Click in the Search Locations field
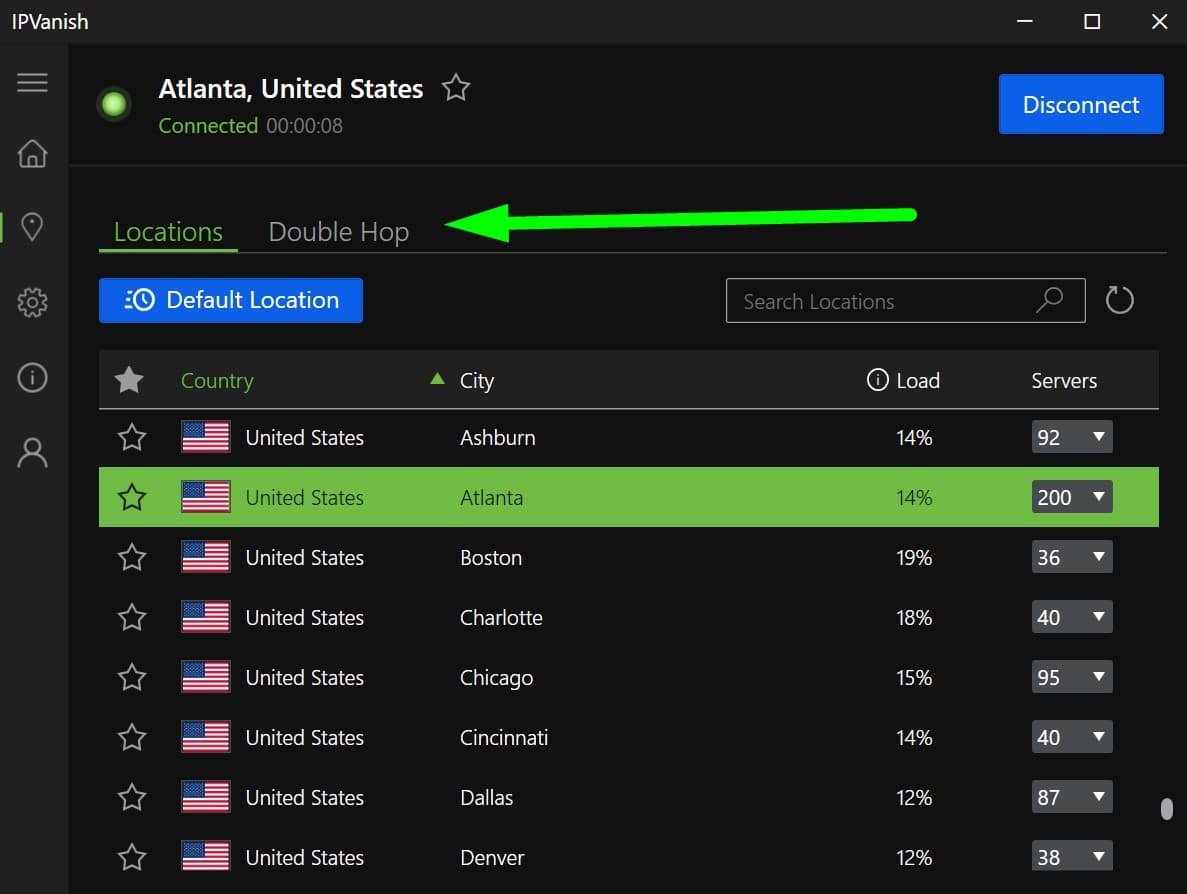This screenshot has height=894, width=1187. 905,301
